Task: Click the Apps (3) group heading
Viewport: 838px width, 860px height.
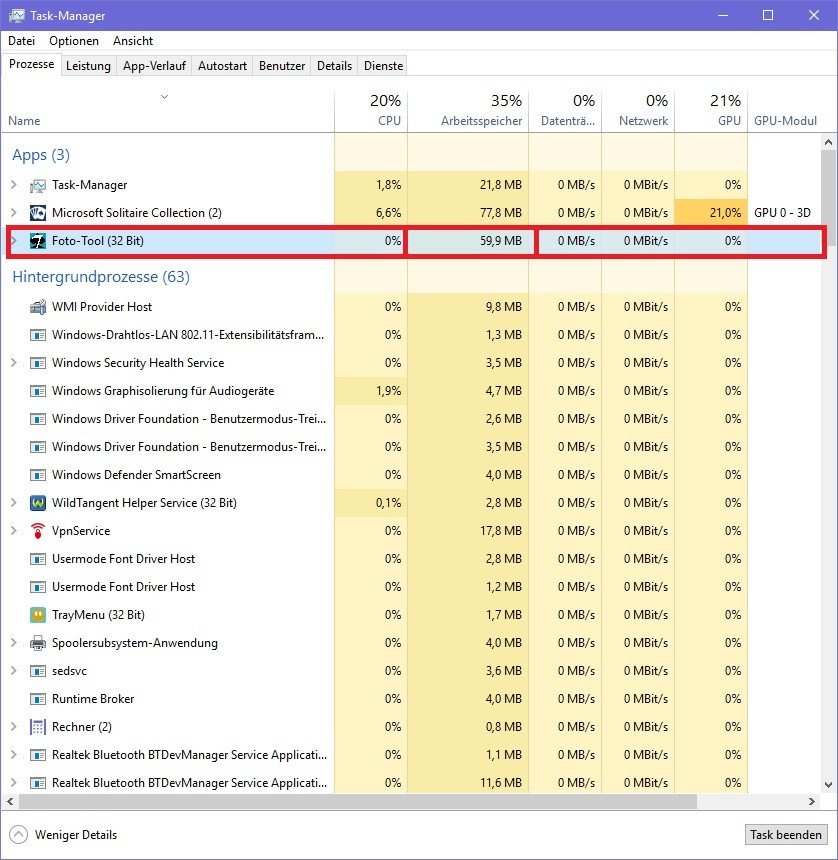Action: [41, 155]
